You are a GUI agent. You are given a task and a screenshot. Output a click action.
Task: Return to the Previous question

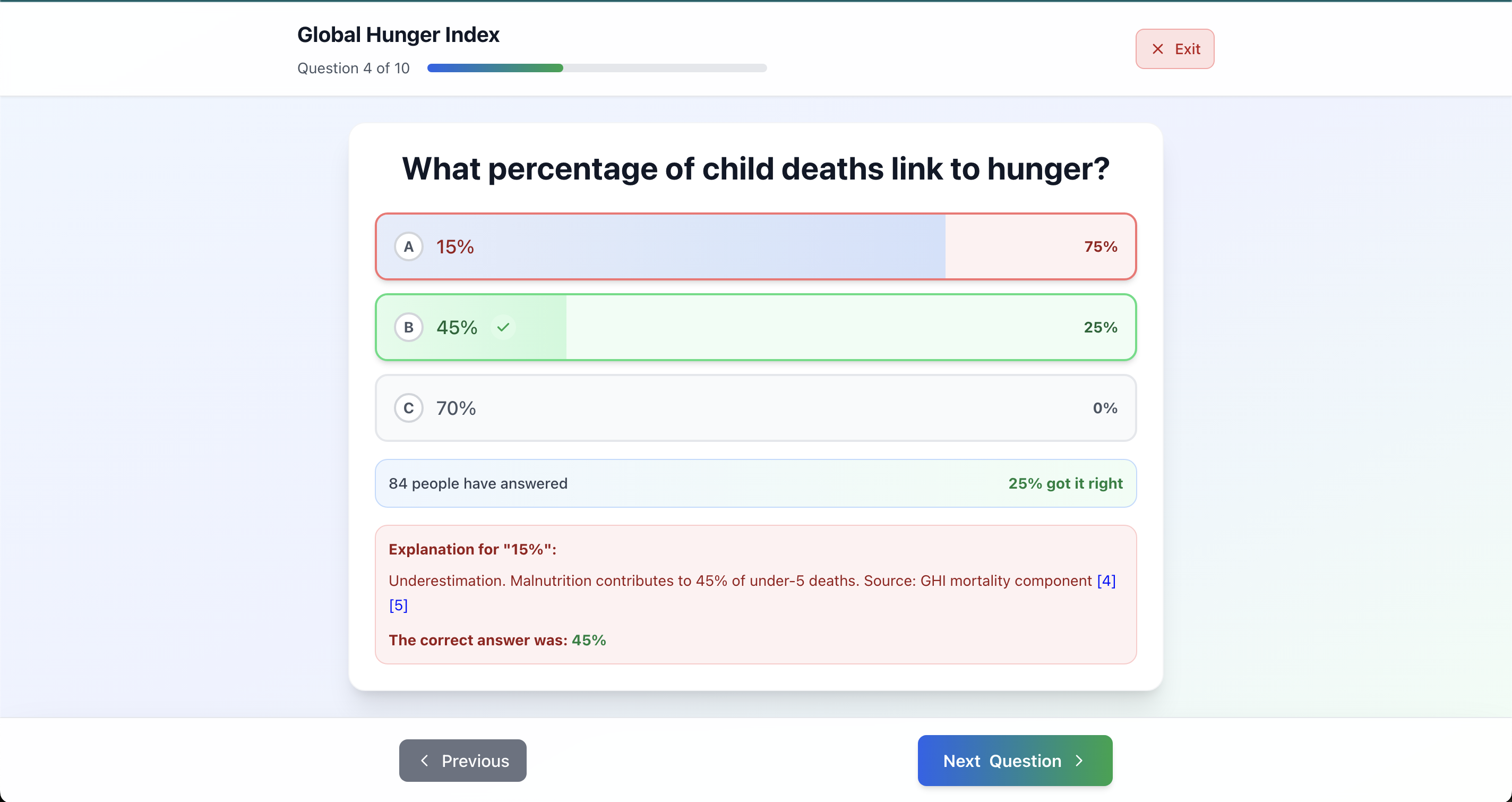coord(462,761)
